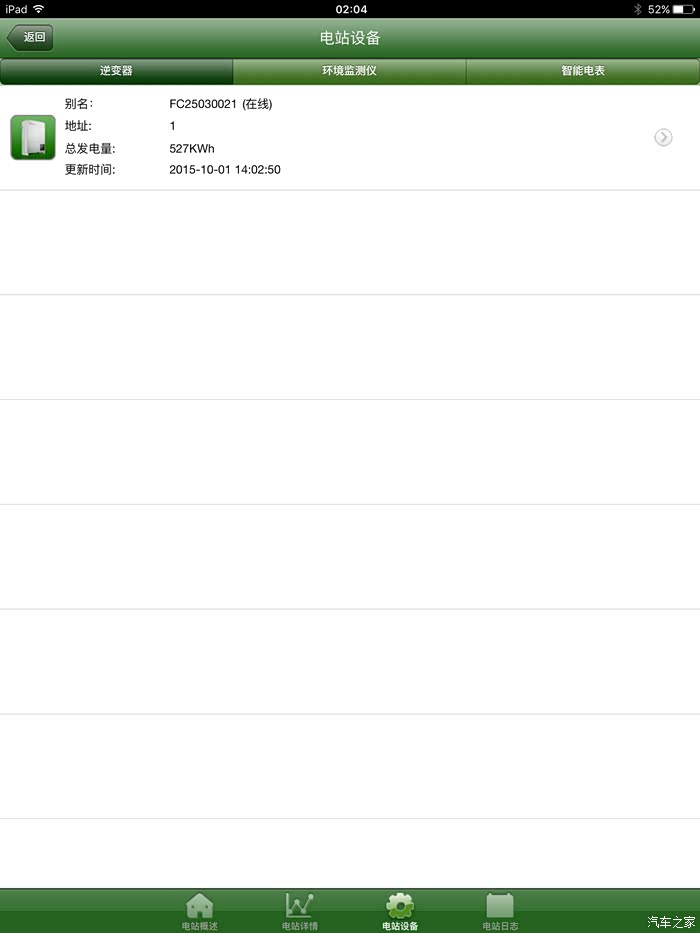
Task: Expand inverter details with chevron arrow
Action: point(663,137)
